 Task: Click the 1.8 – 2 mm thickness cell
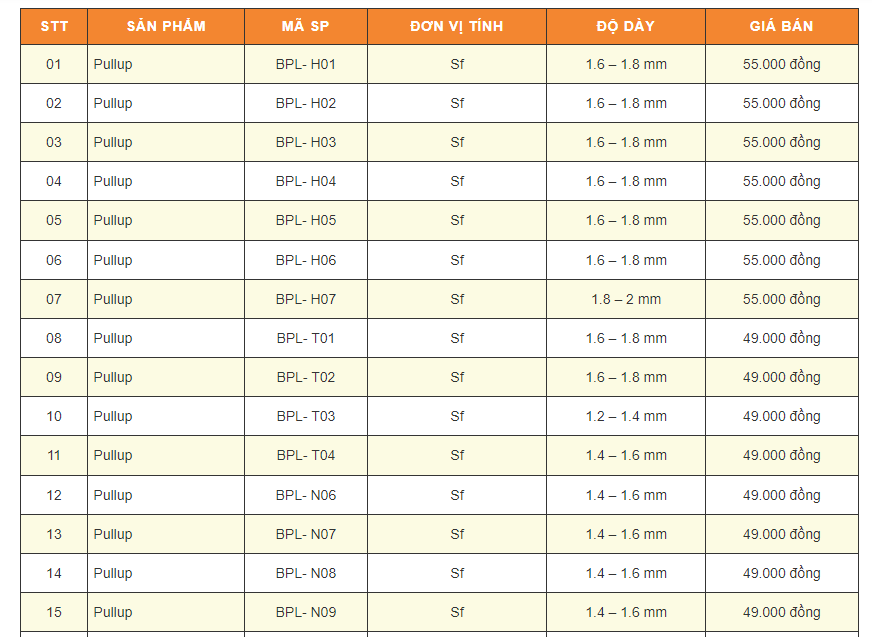(x=626, y=299)
